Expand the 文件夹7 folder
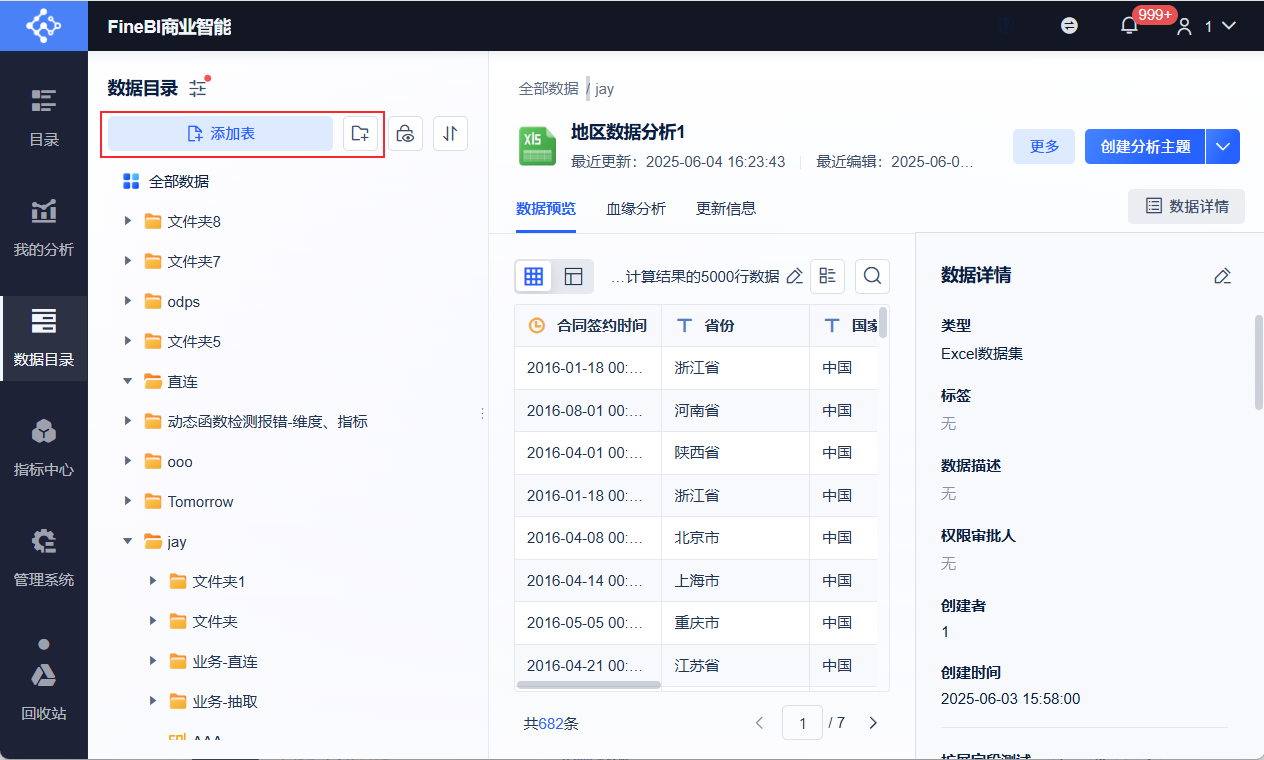The image size is (1264, 760). tap(128, 260)
